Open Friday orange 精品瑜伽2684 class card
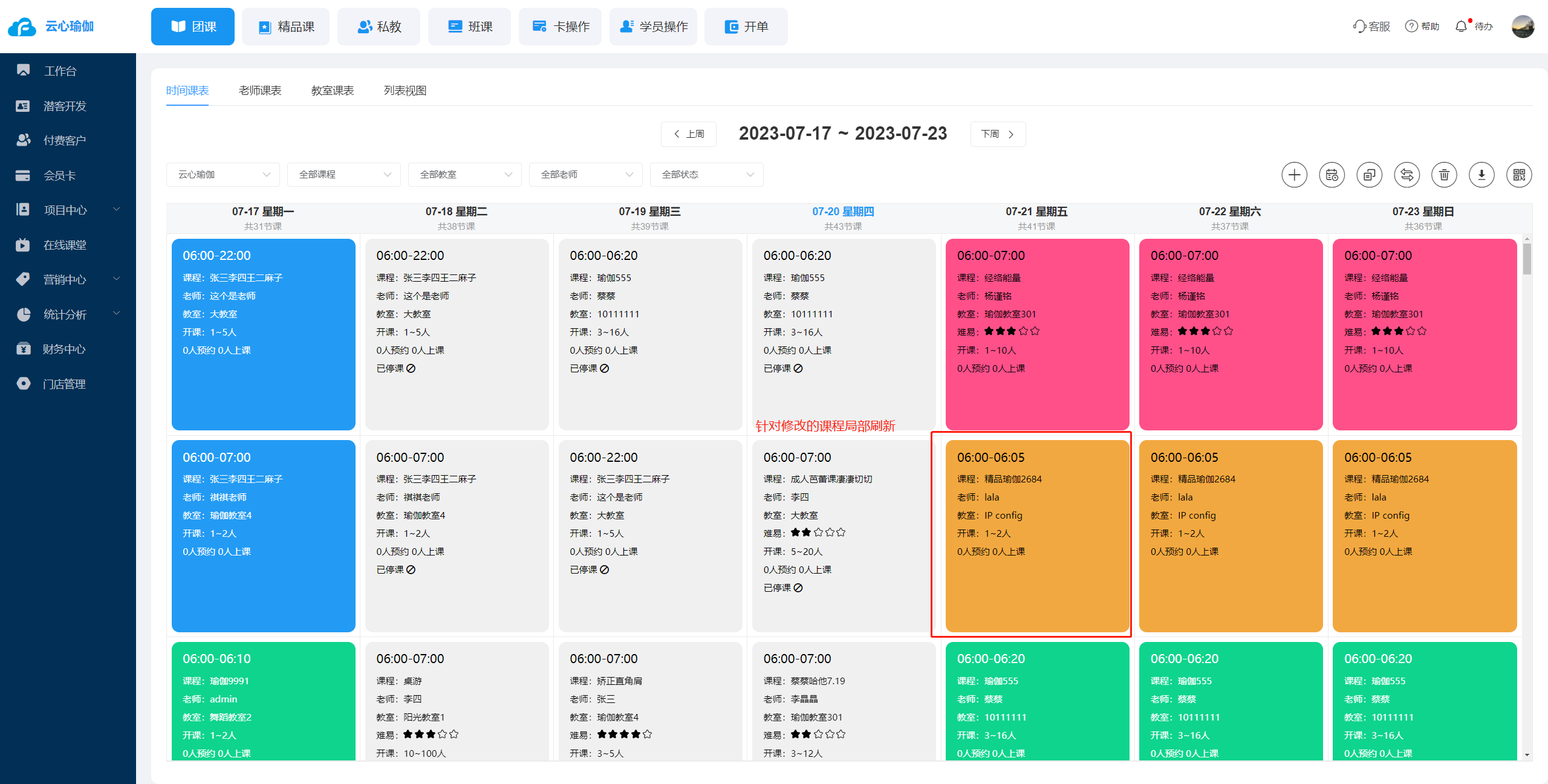 pyautogui.click(x=1038, y=536)
